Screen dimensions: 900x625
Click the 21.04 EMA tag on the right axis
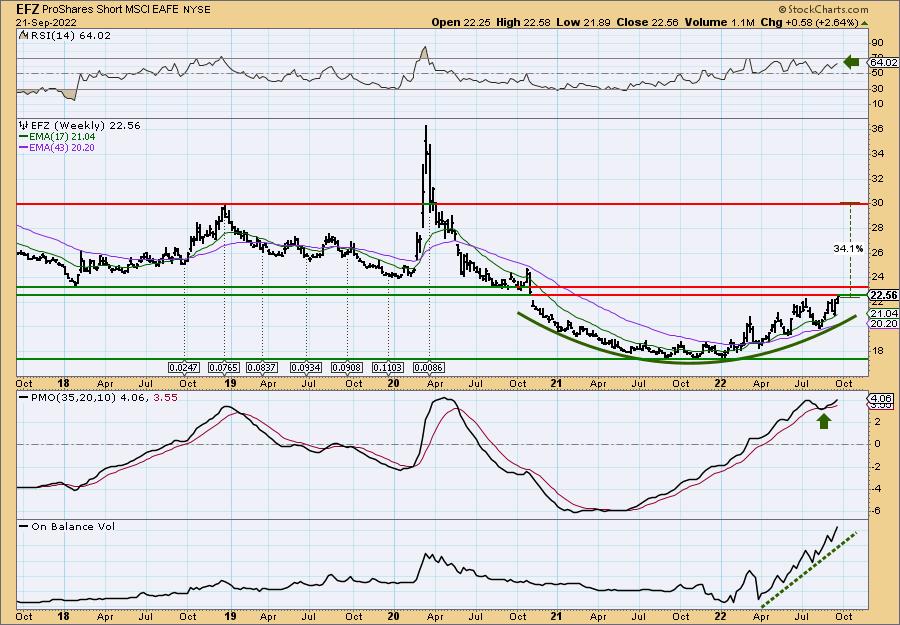[x=883, y=313]
